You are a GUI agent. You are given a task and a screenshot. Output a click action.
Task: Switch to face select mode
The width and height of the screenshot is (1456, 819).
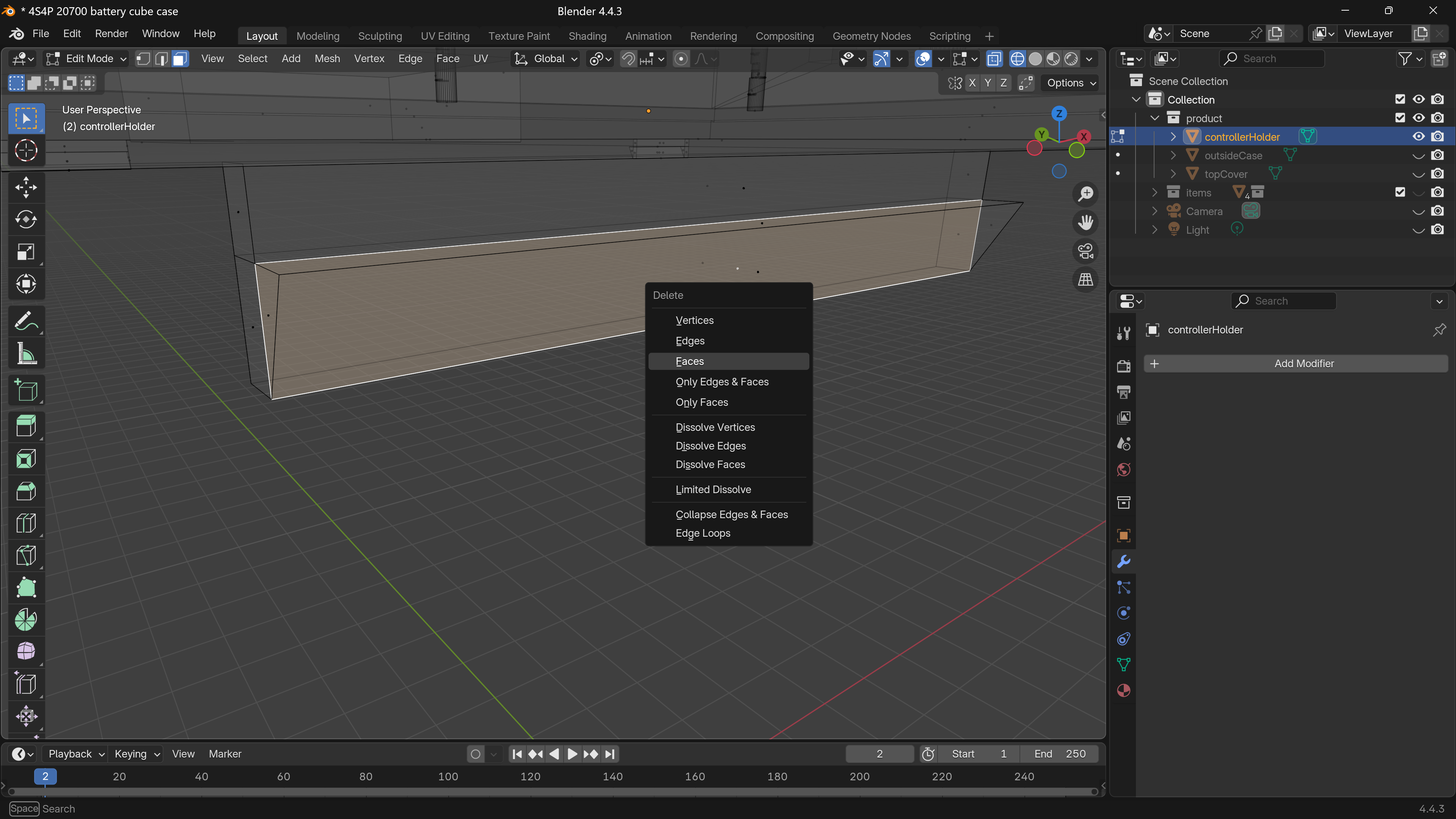click(180, 59)
